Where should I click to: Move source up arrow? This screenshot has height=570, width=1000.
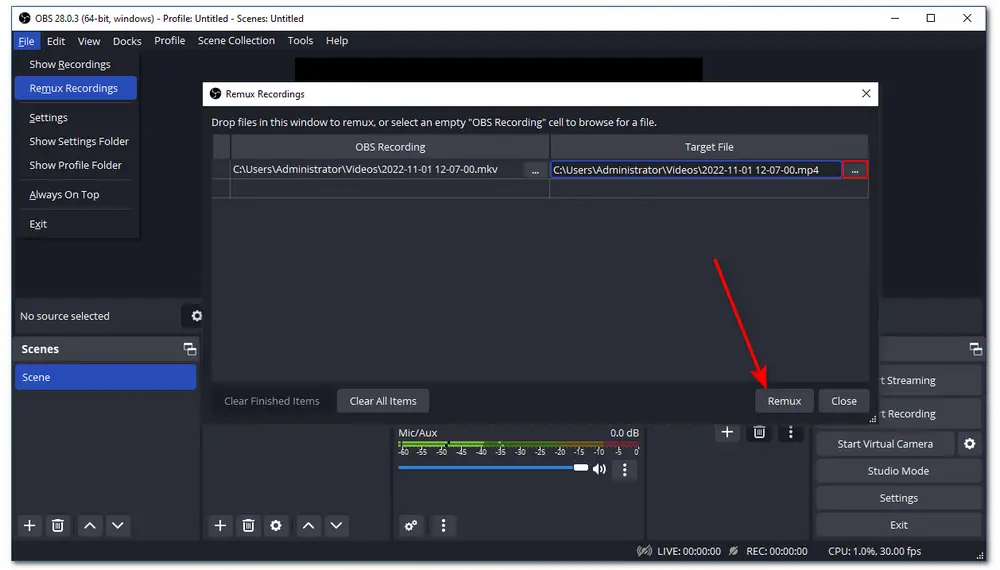click(x=308, y=525)
